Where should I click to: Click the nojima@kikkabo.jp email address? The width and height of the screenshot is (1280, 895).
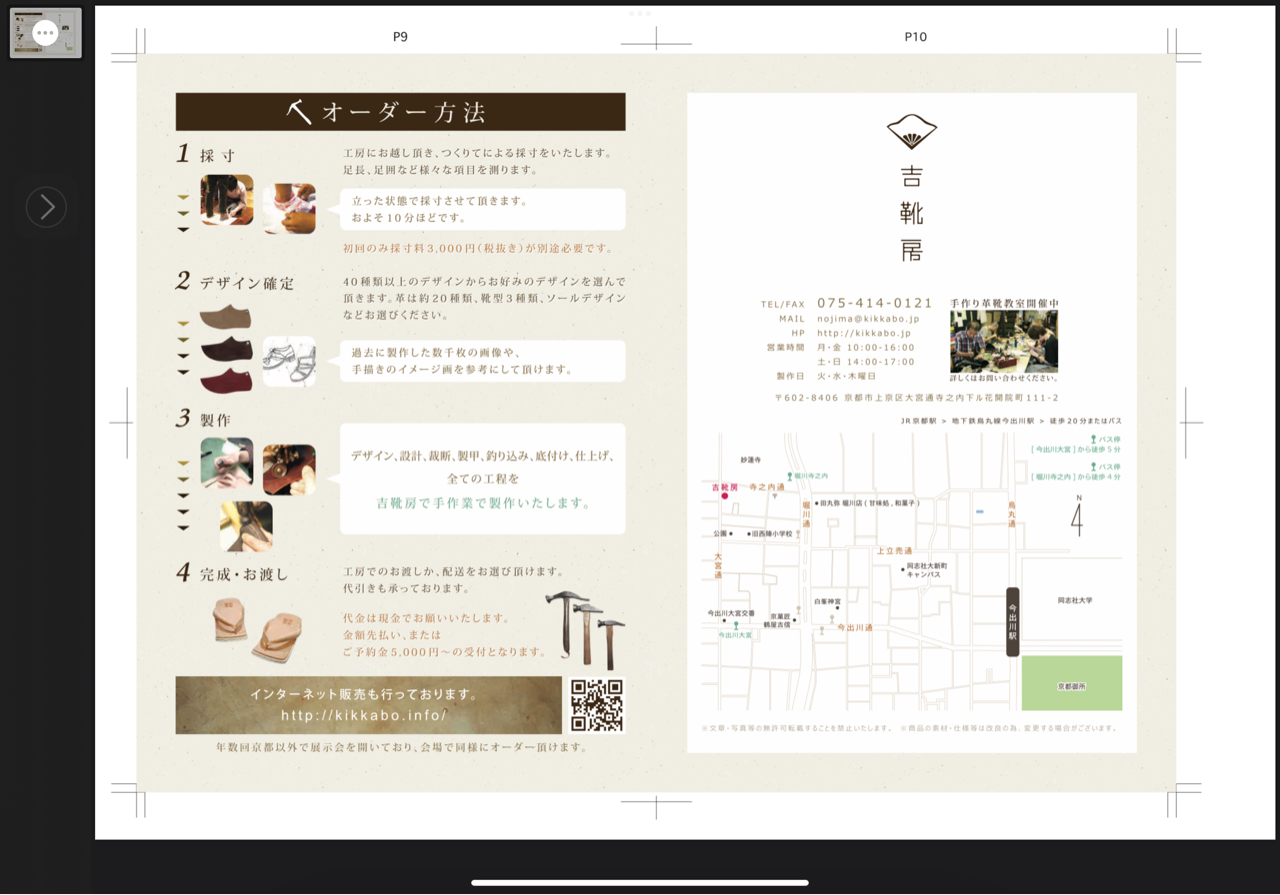tap(868, 318)
